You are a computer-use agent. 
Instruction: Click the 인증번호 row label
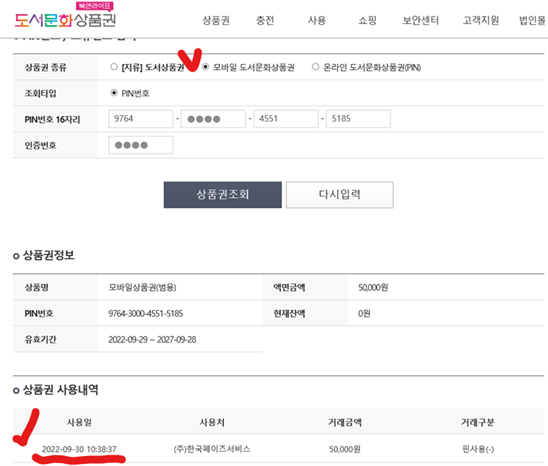point(40,145)
